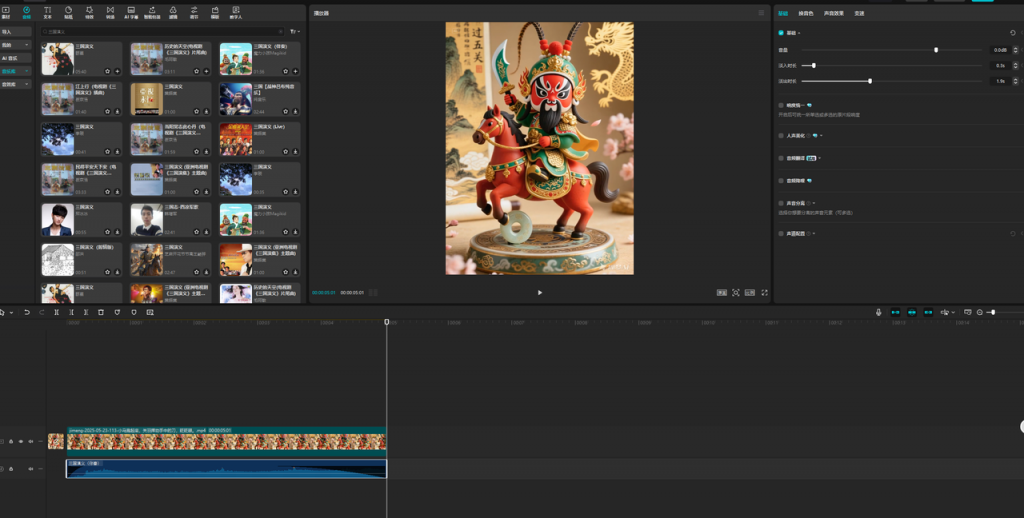
Task: Open the player panel menu icon
Action: (761, 13)
